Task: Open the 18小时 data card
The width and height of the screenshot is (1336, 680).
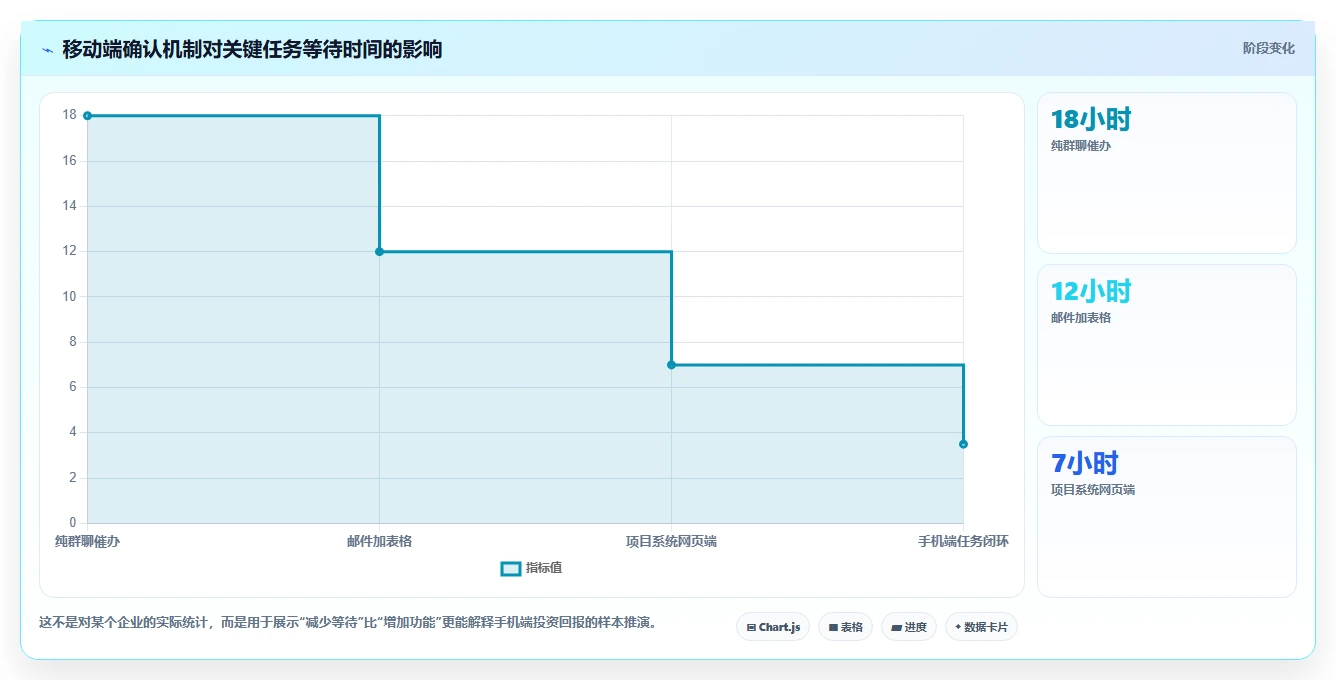Action: click(1167, 173)
